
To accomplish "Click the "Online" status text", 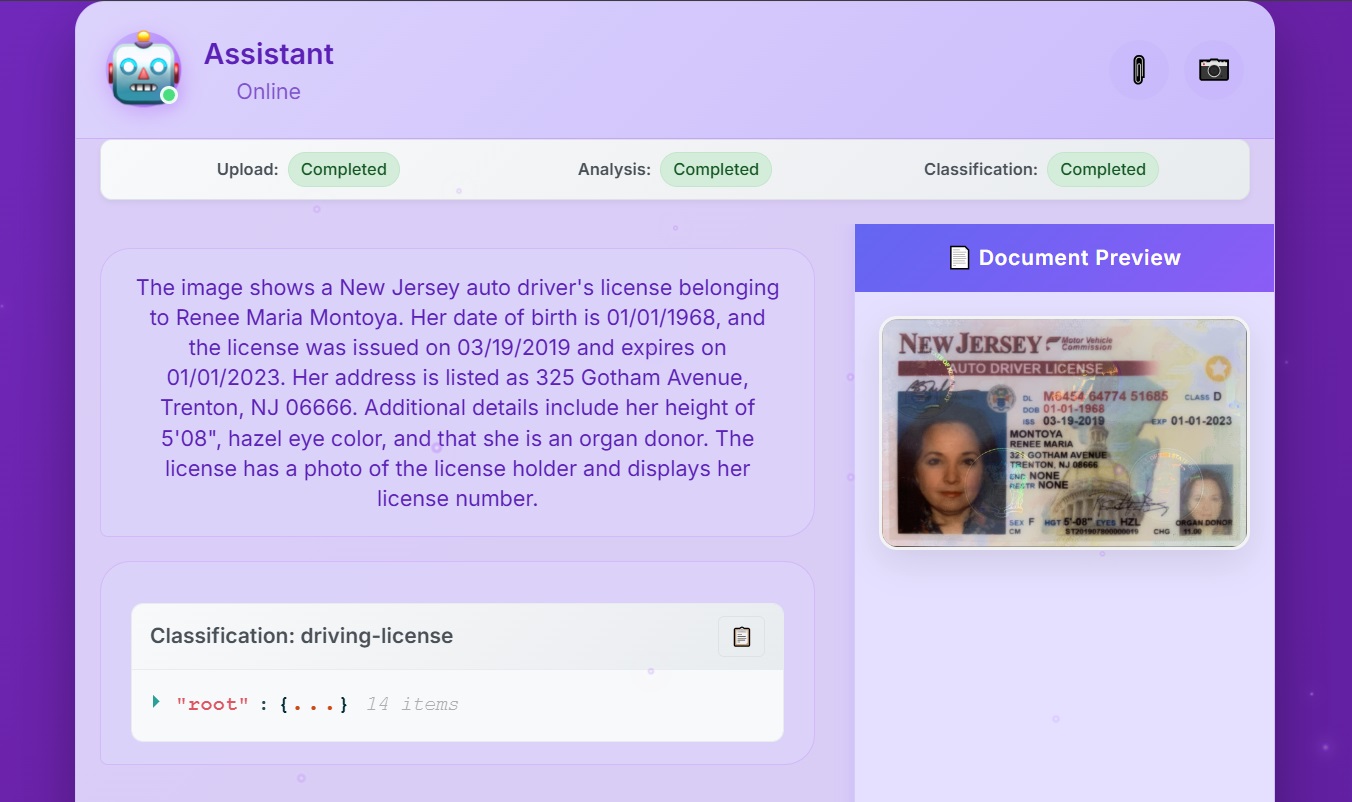I will point(269,92).
